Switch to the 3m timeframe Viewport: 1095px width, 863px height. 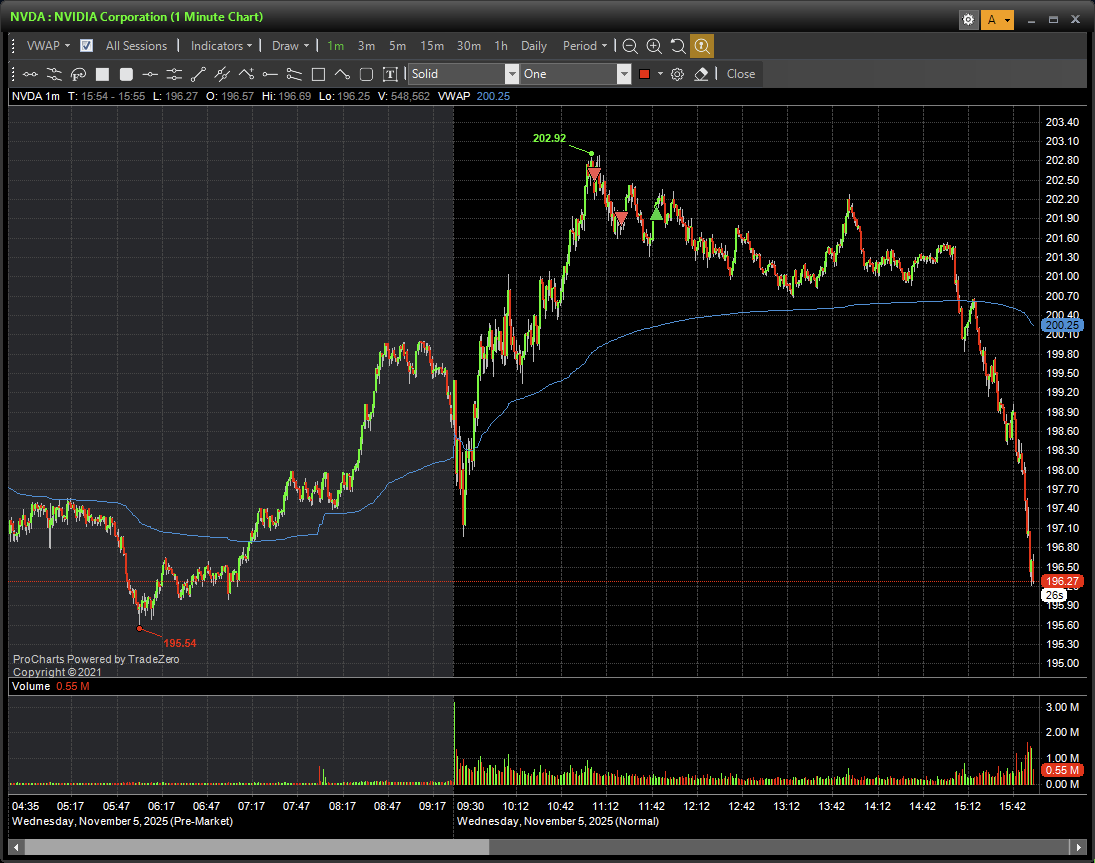(367, 46)
